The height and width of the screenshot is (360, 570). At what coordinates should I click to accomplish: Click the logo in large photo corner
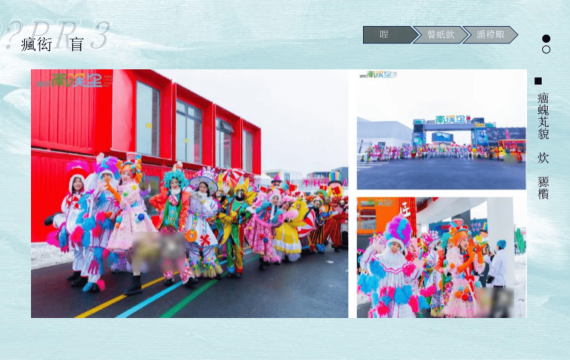click(x=74, y=80)
